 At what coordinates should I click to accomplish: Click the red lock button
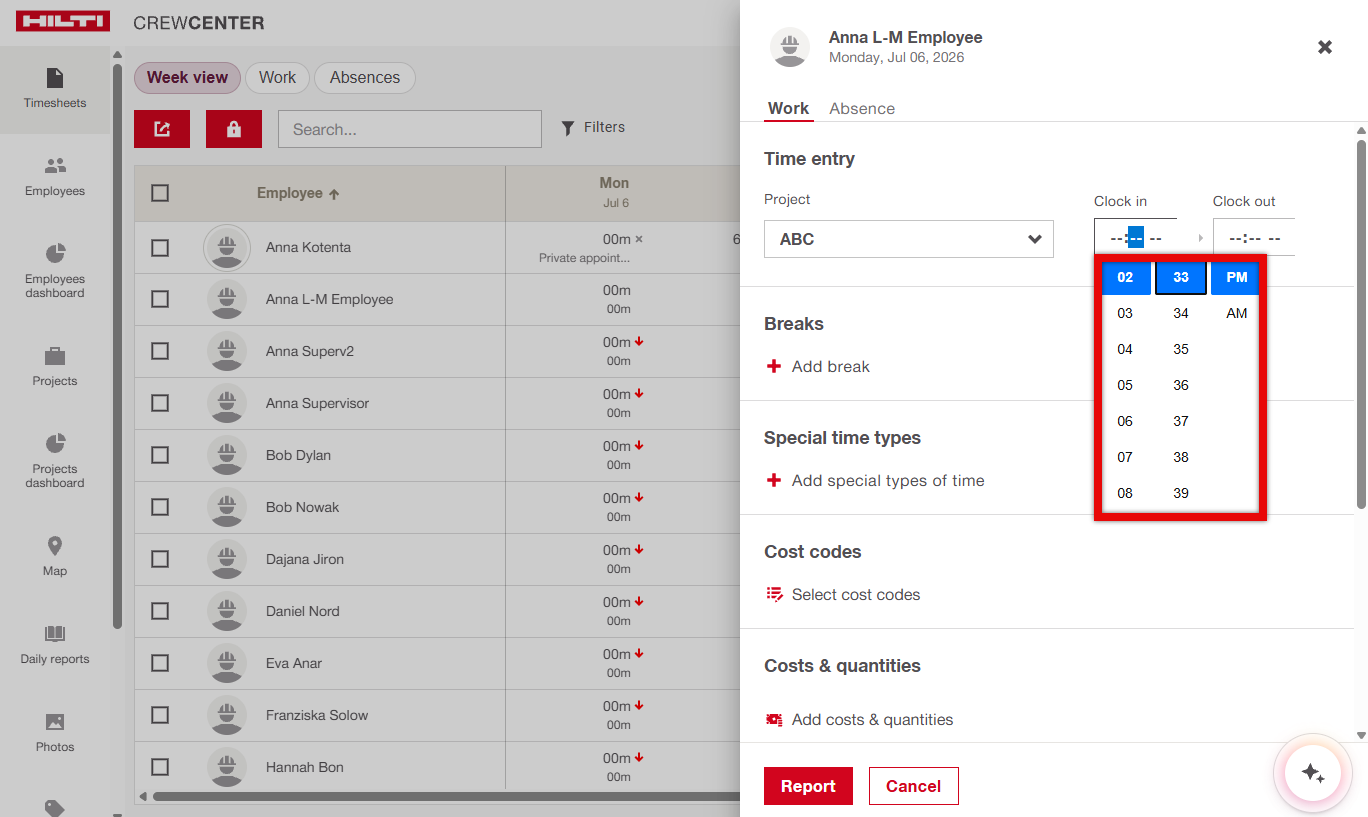pyautogui.click(x=234, y=129)
